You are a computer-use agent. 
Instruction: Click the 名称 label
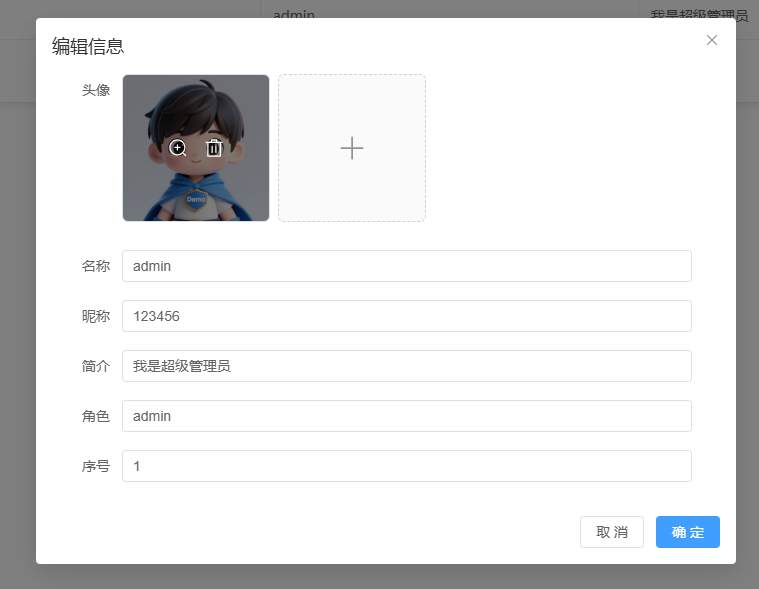point(96,266)
